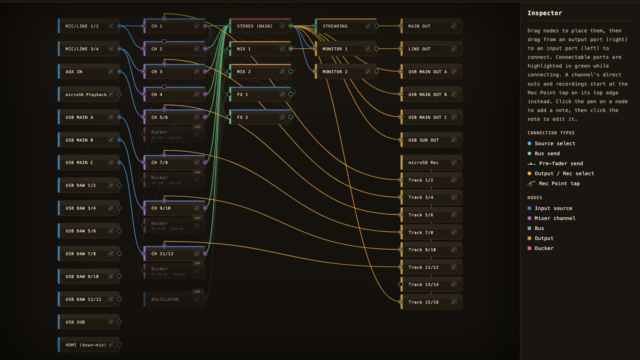Add a note on USB DAW 5/6 source
The width and height of the screenshot is (640, 360).
click(x=111, y=231)
